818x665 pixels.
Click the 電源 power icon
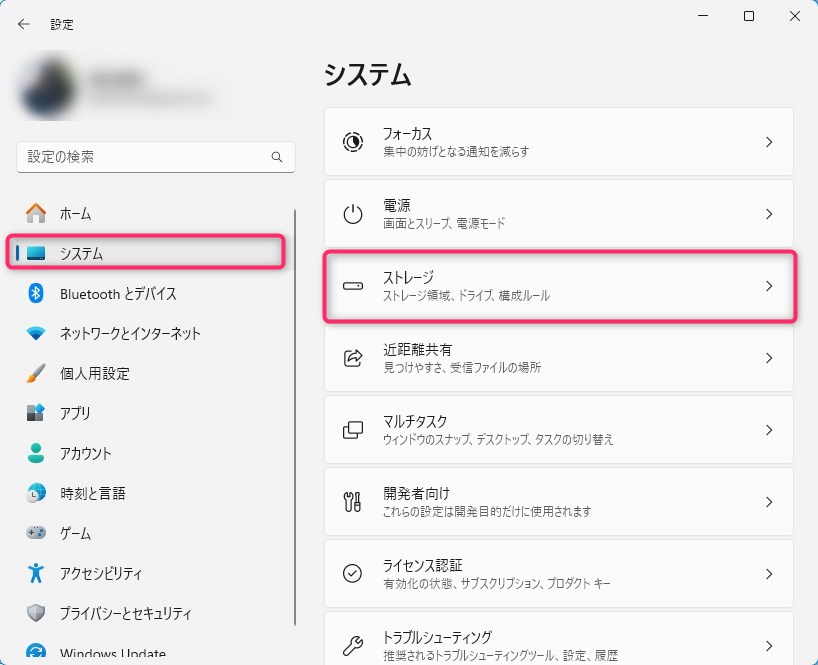(x=353, y=214)
